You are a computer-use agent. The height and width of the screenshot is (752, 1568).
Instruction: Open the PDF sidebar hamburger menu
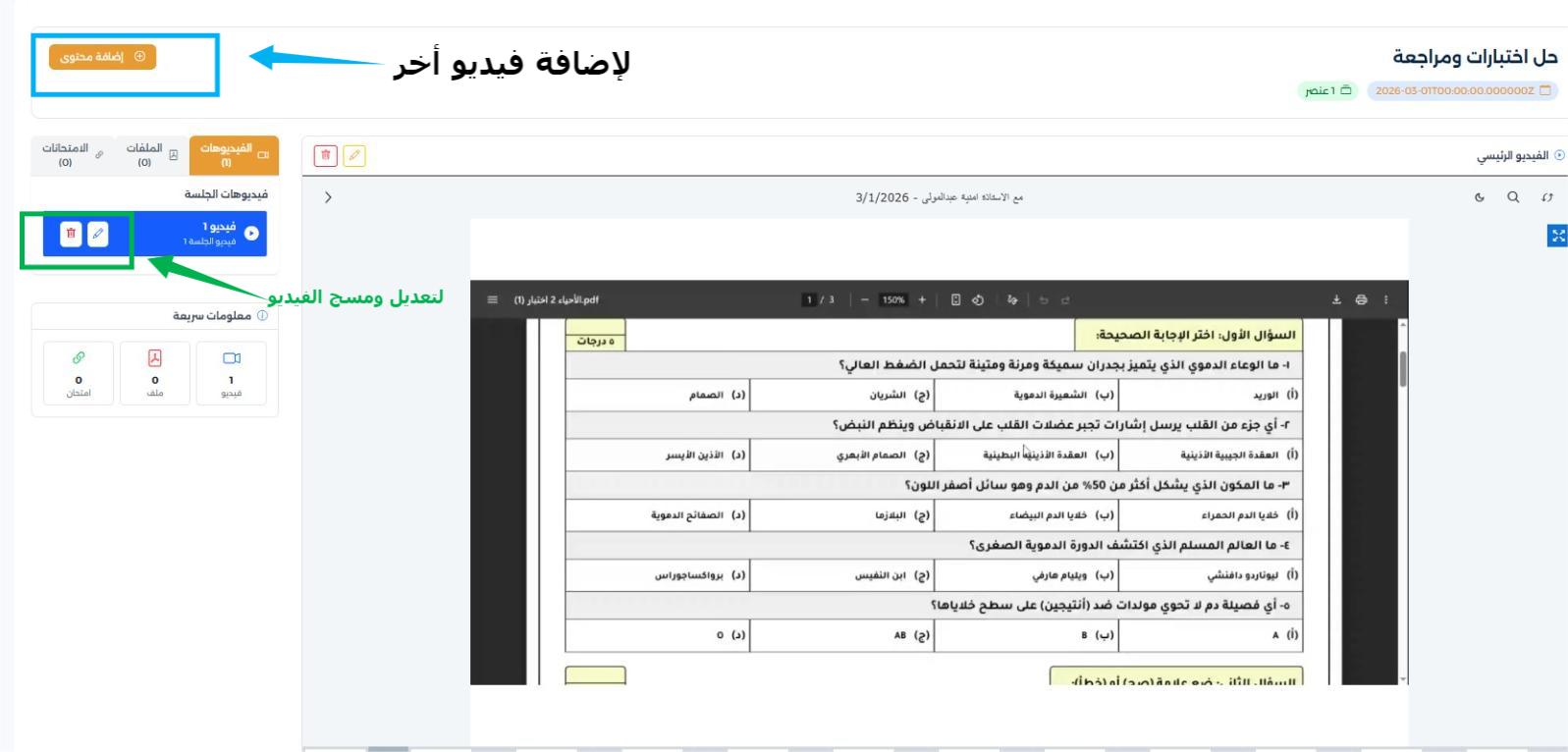493,300
